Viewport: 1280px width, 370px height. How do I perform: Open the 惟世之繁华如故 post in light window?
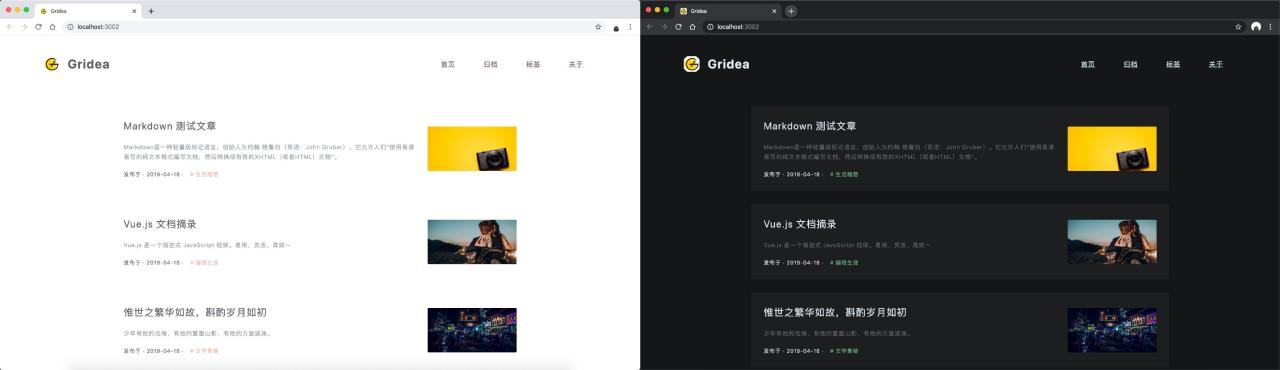point(195,312)
